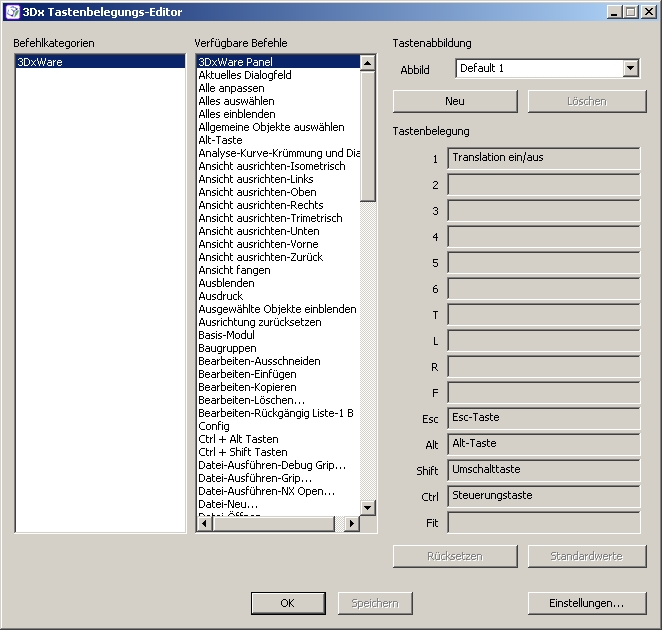Open Einstellungen... settings
The height and width of the screenshot is (630, 662).
(587, 603)
